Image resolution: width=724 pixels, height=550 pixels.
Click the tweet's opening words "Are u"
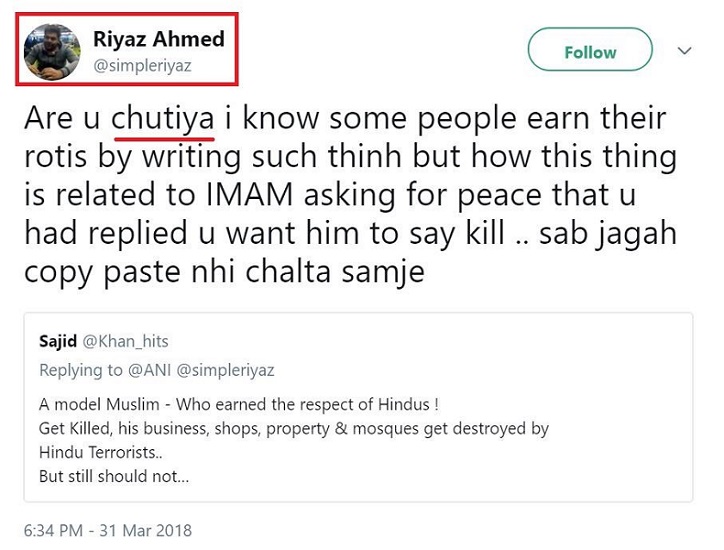pyautogui.click(x=62, y=119)
